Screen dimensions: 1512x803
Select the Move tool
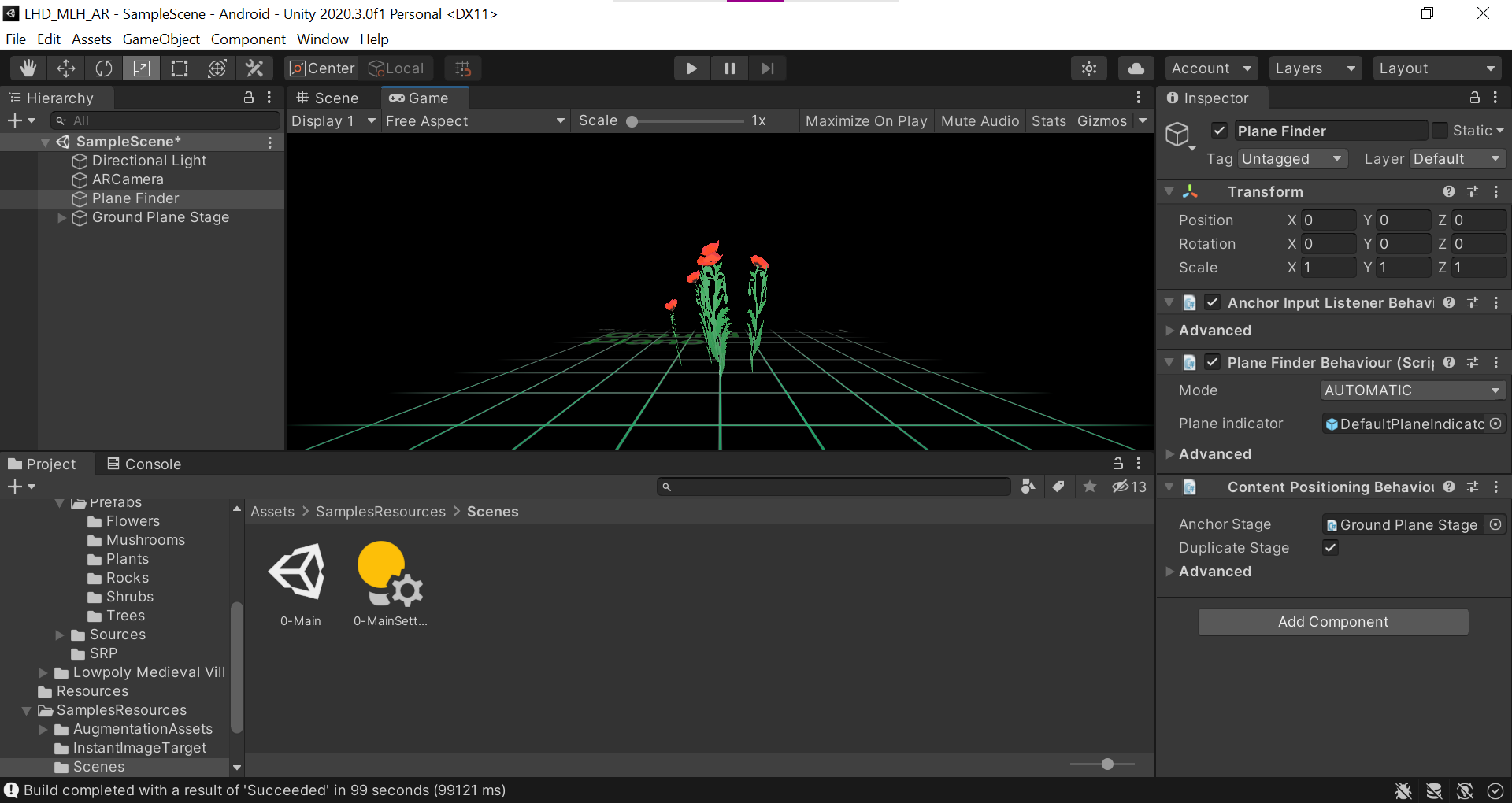pyautogui.click(x=66, y=68)
